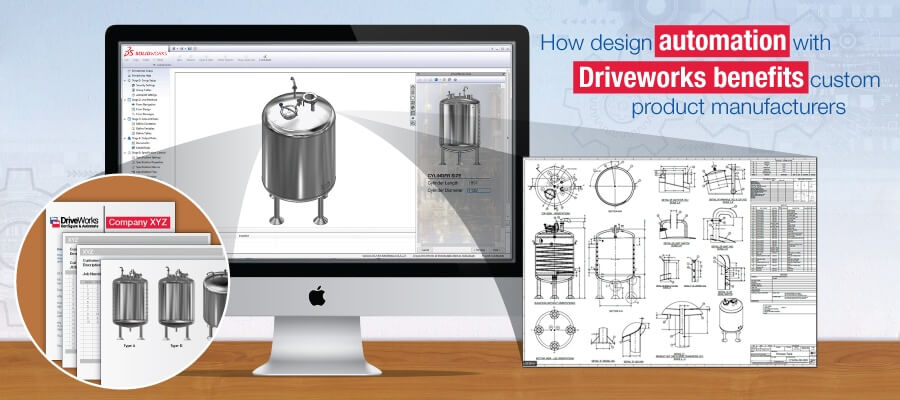The width and height of the screenshot is (900, 400).
Task: Open Define Tables in the task tree
Action: coord(143,133)
